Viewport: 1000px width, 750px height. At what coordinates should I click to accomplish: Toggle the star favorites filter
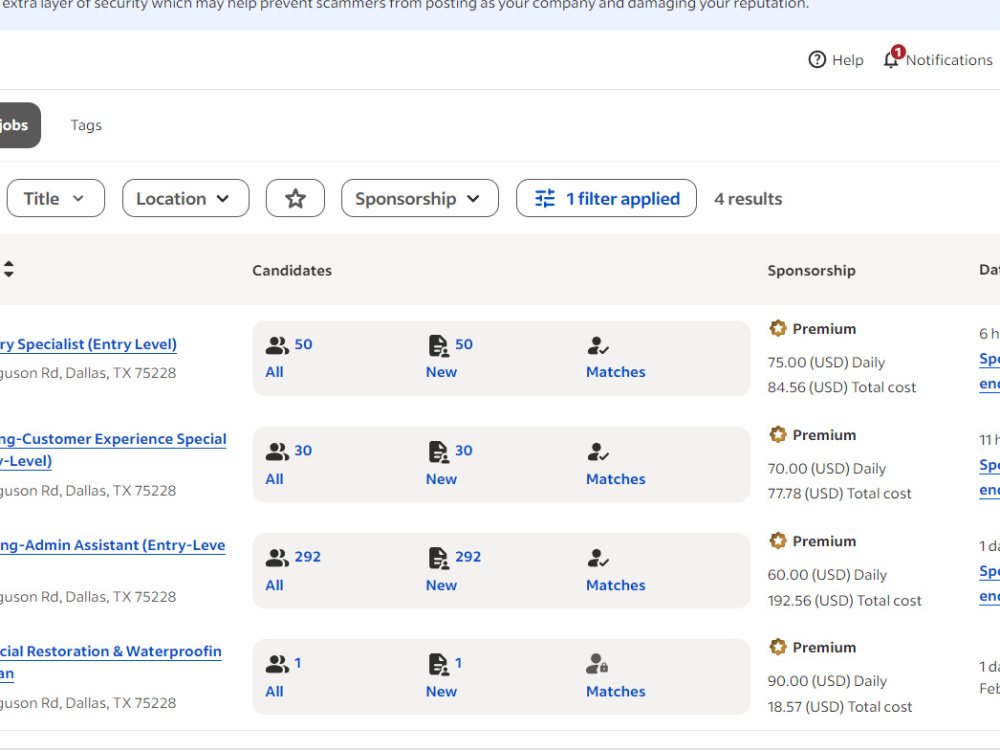pyautogui.click(x=295, y=198)
